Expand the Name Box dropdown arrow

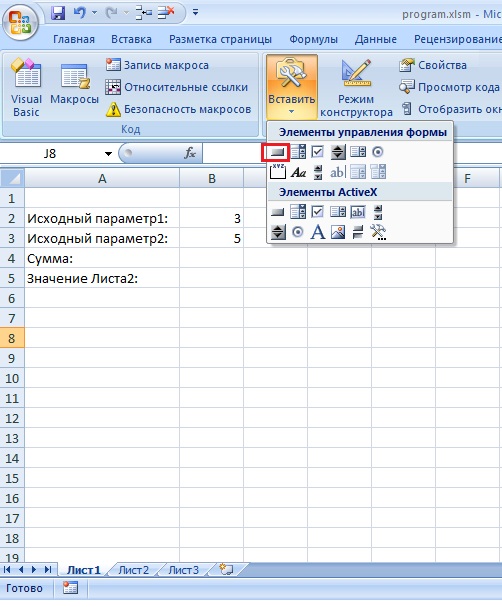point(108,154)
